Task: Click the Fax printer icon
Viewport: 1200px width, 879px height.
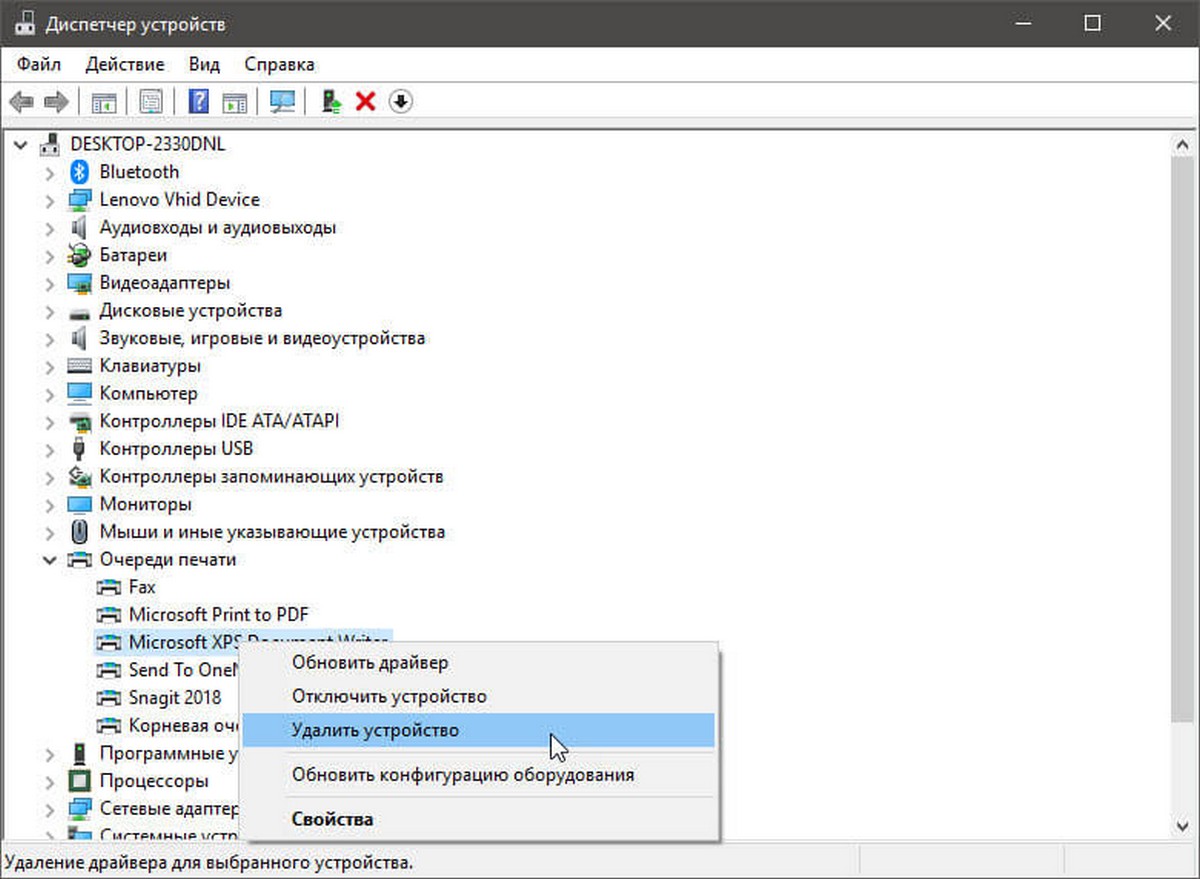Action: click(108, 587)
